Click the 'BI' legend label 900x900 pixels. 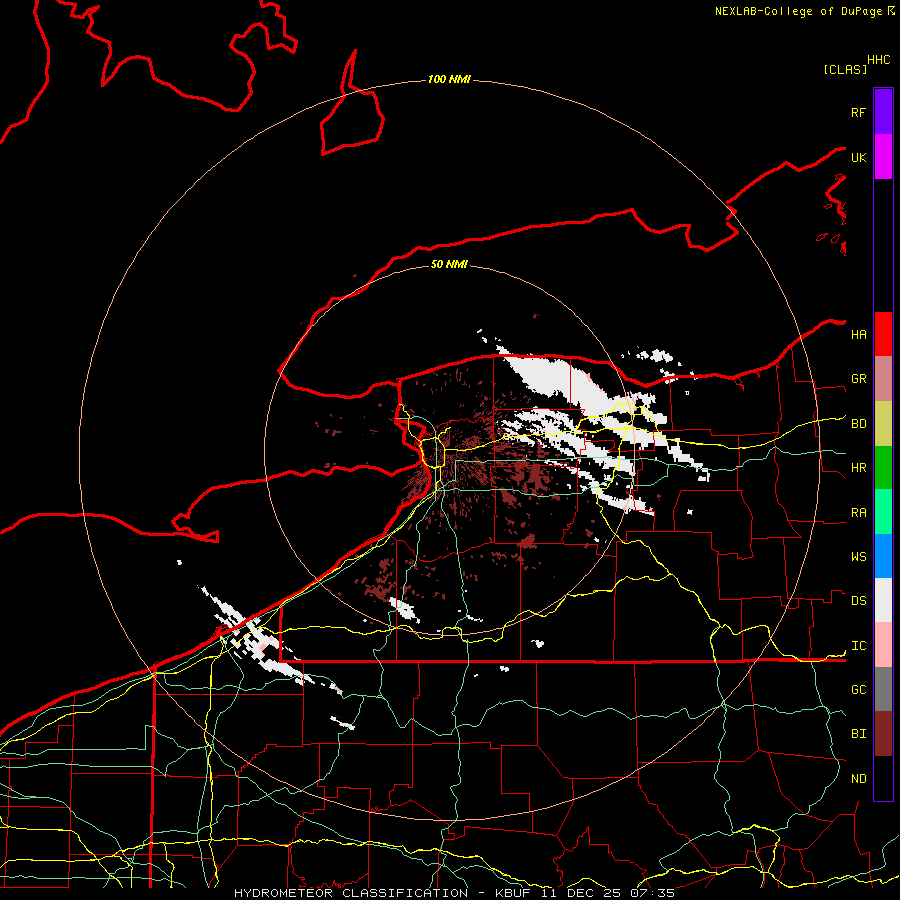(858, 734)
